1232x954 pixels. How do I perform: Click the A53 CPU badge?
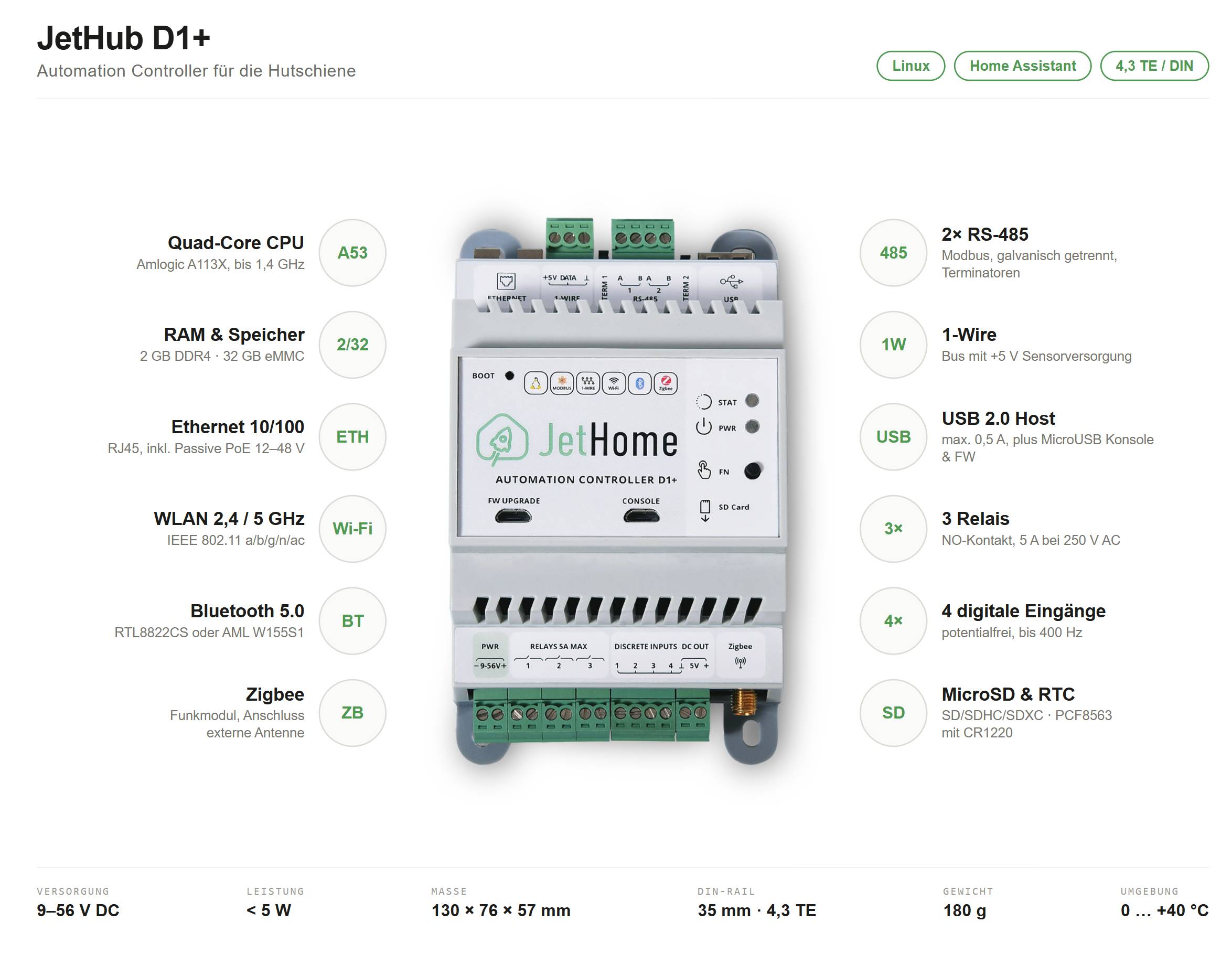click(352, 253)
